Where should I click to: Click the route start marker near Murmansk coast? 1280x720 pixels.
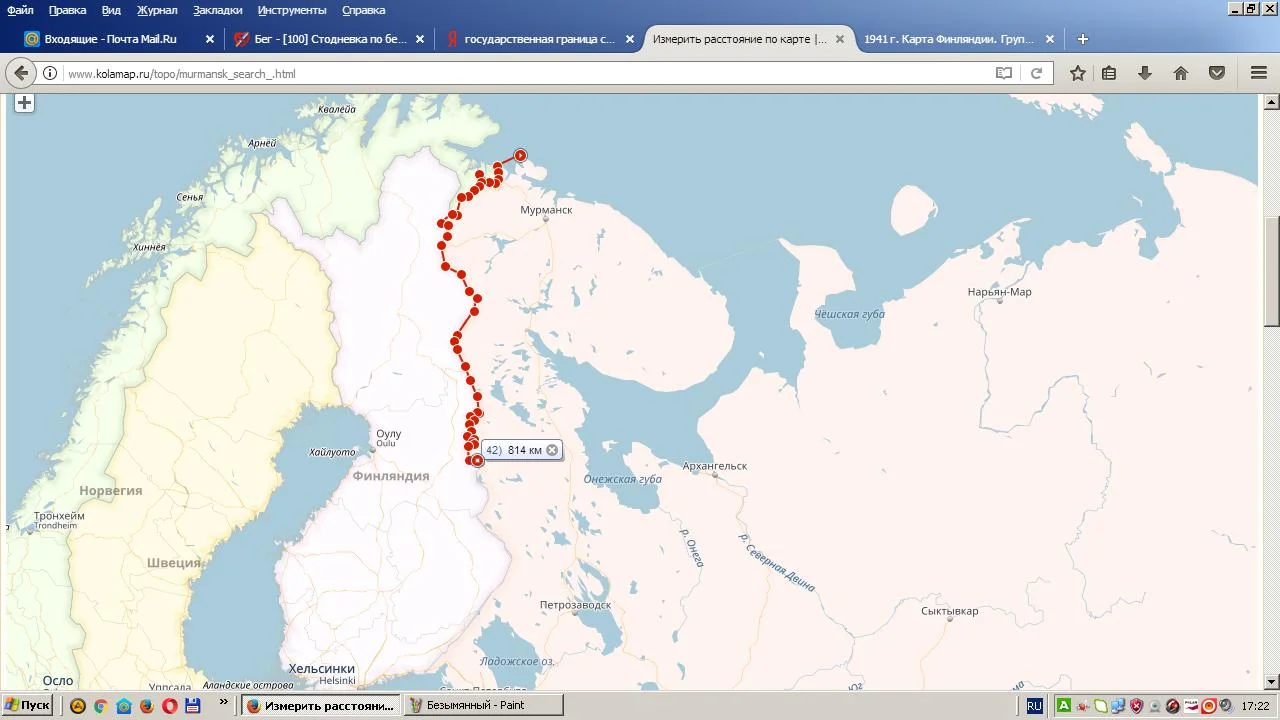pos(520,155)
